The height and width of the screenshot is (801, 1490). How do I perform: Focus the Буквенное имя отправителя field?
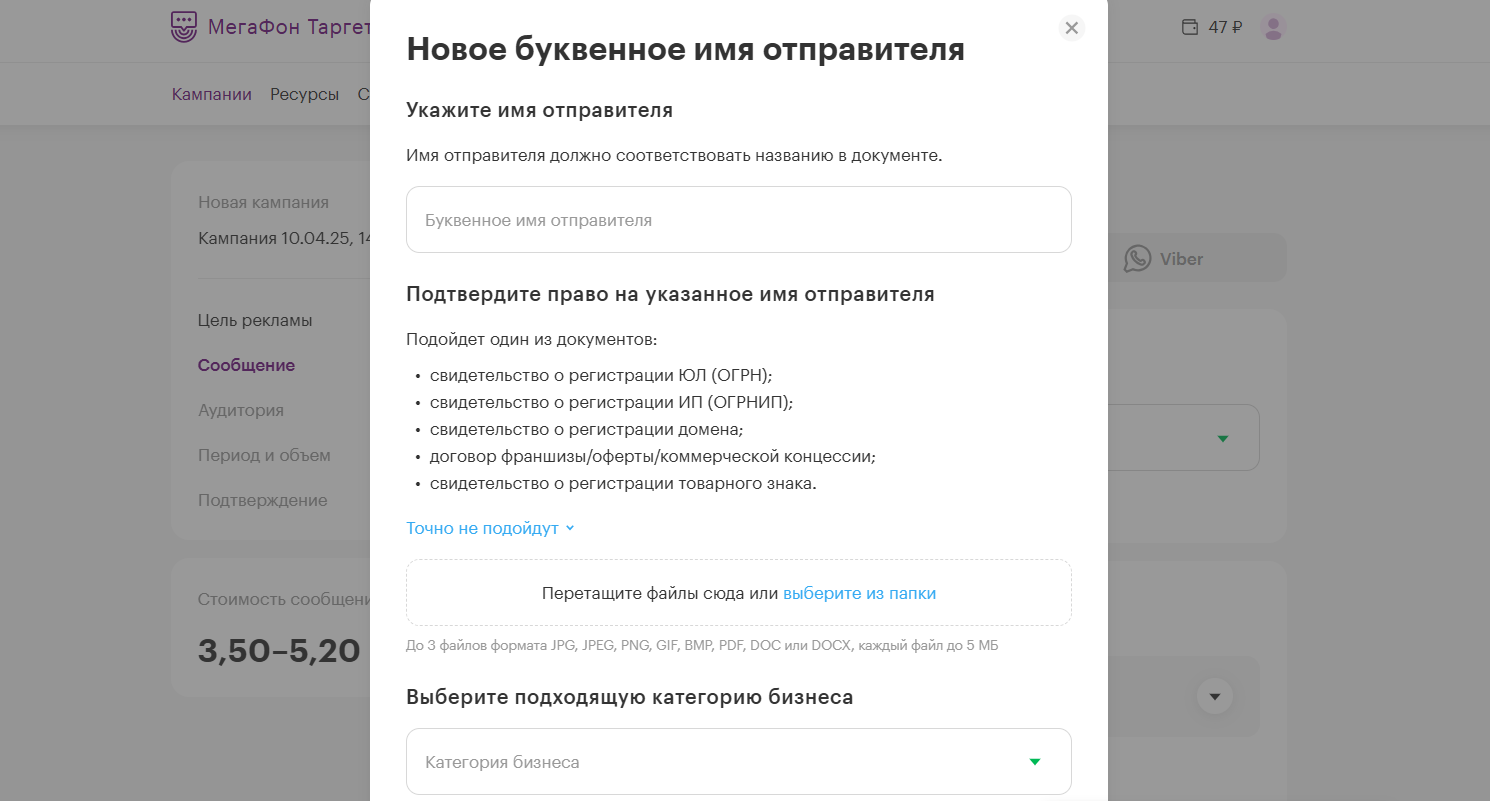tap(738, 220)
